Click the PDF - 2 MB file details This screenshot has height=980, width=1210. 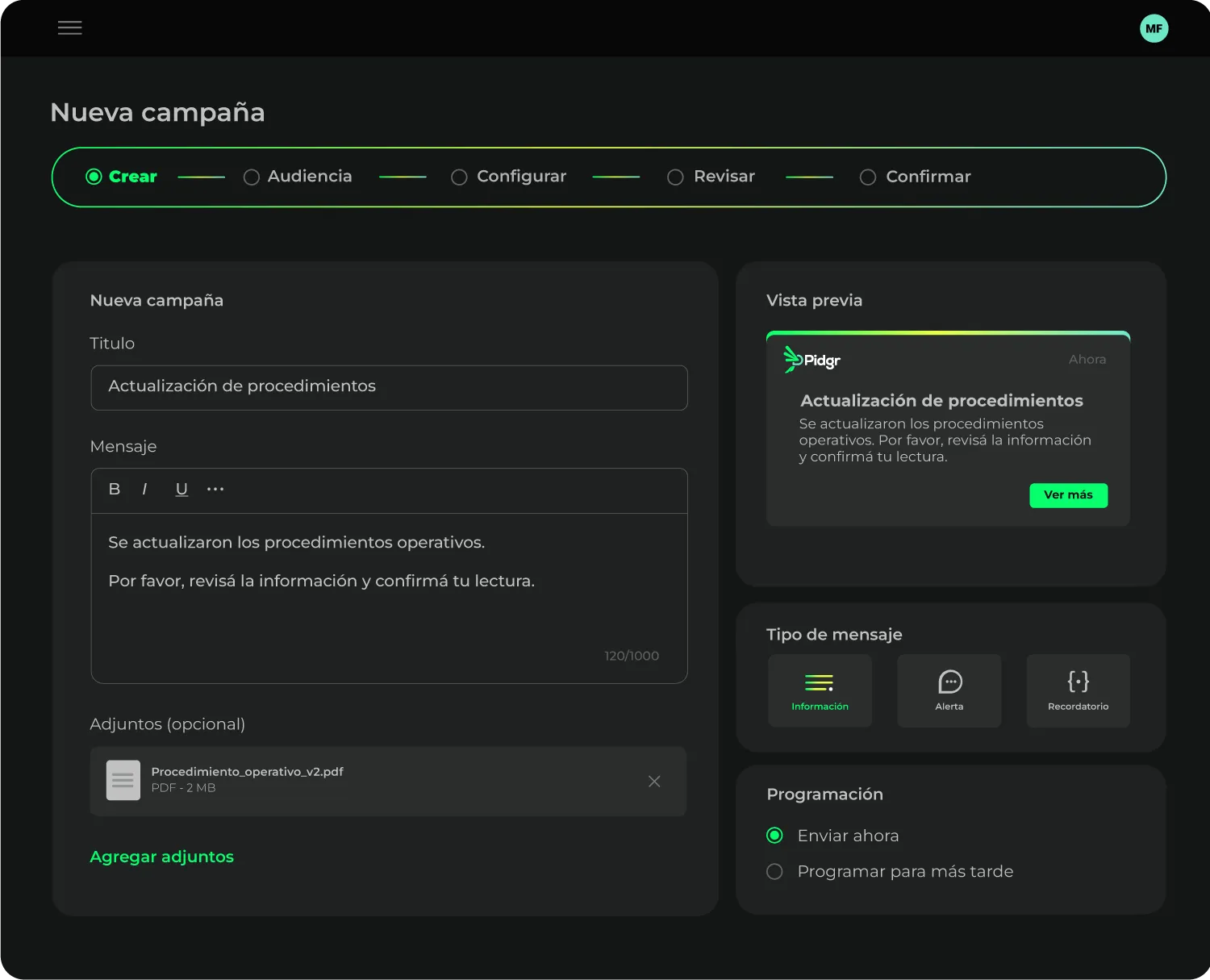coord(184,788)
